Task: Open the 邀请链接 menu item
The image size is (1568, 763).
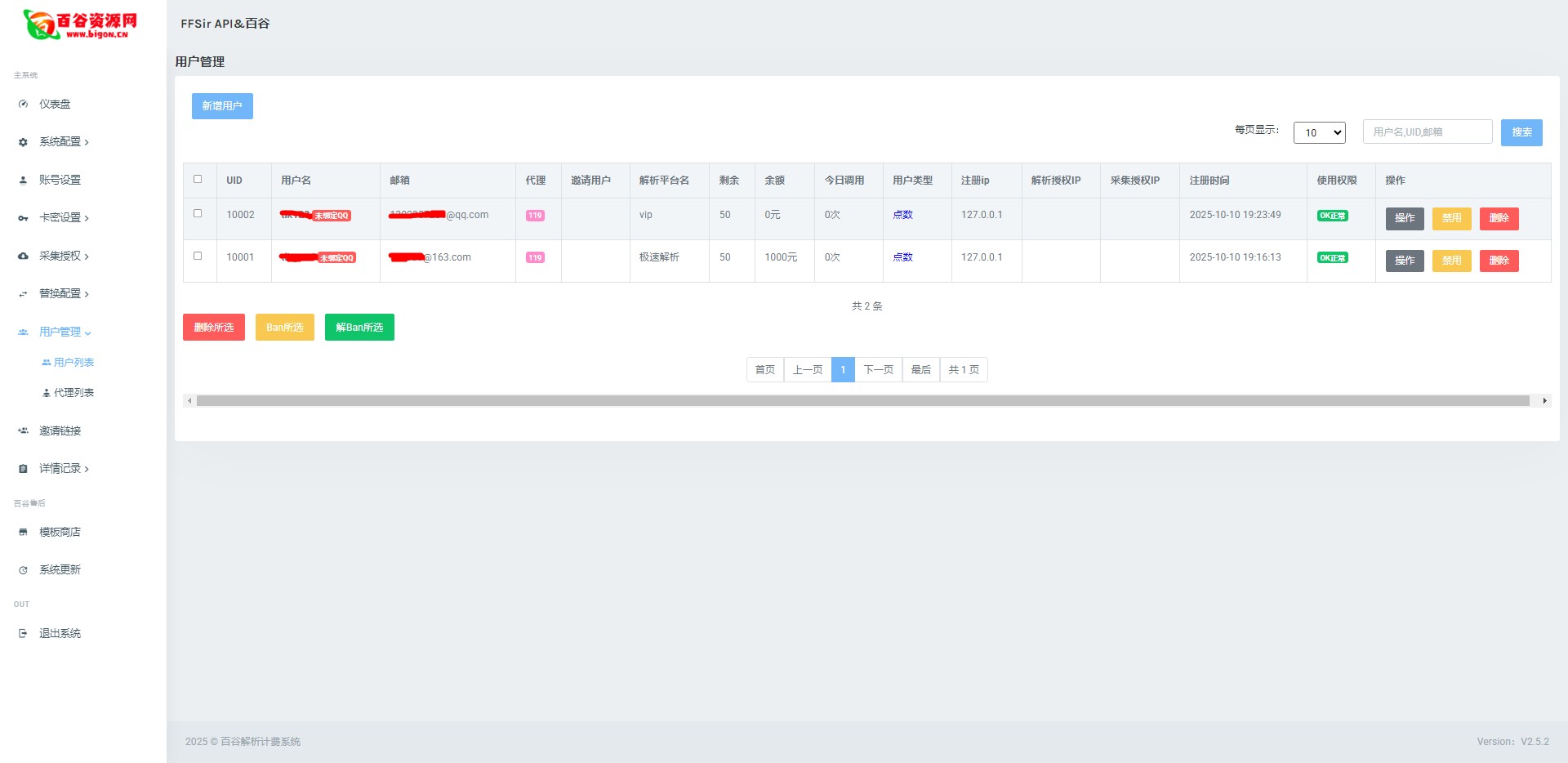Action: [x=60, y=431]
